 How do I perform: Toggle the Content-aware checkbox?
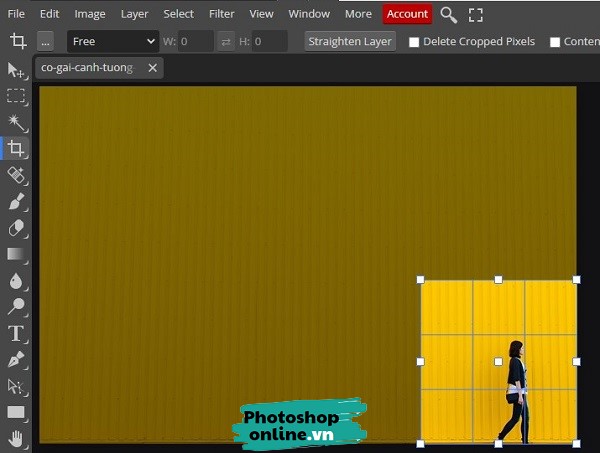[x=556, y=42]
